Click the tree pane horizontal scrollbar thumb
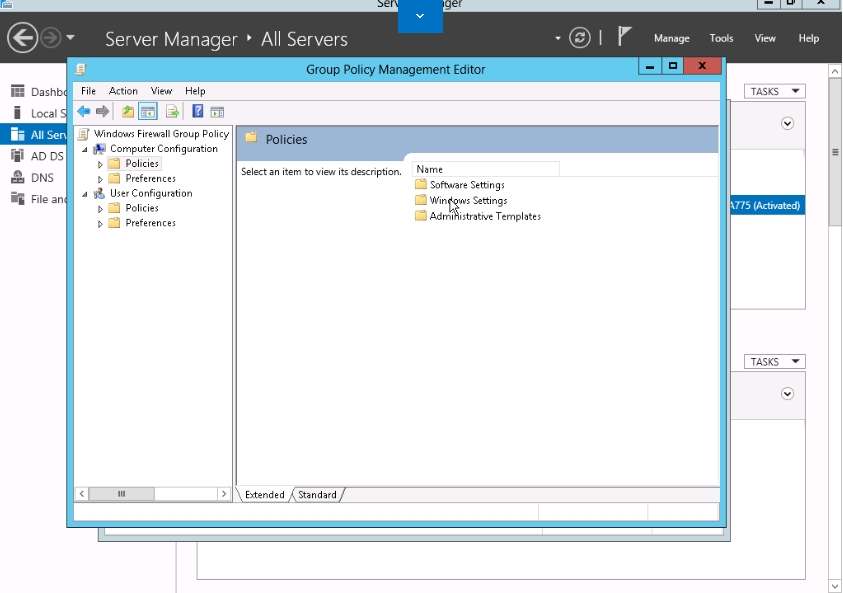 click(122, 494)
